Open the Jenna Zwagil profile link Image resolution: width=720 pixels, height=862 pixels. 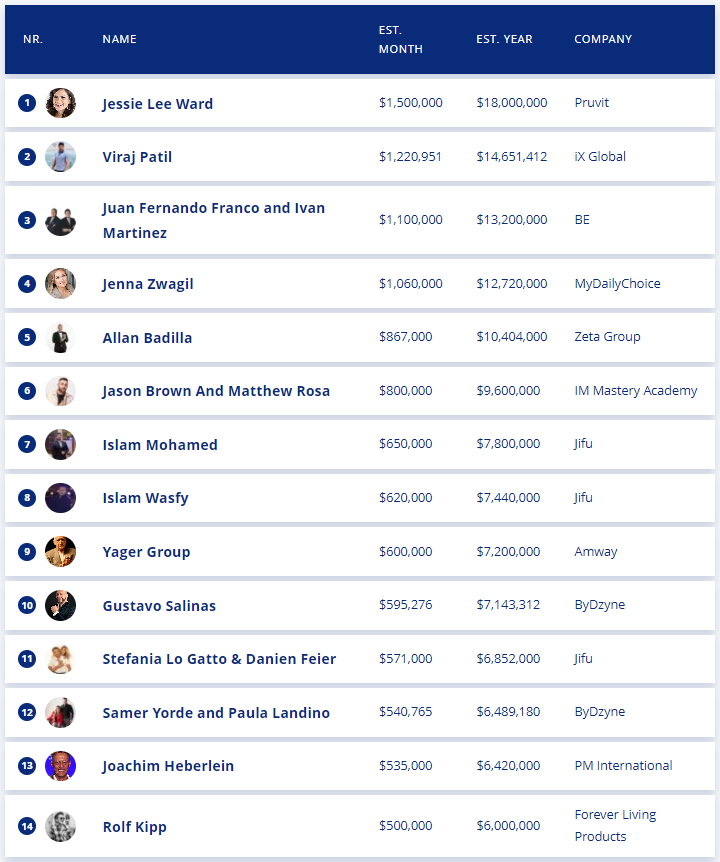(x=148, y=284)
